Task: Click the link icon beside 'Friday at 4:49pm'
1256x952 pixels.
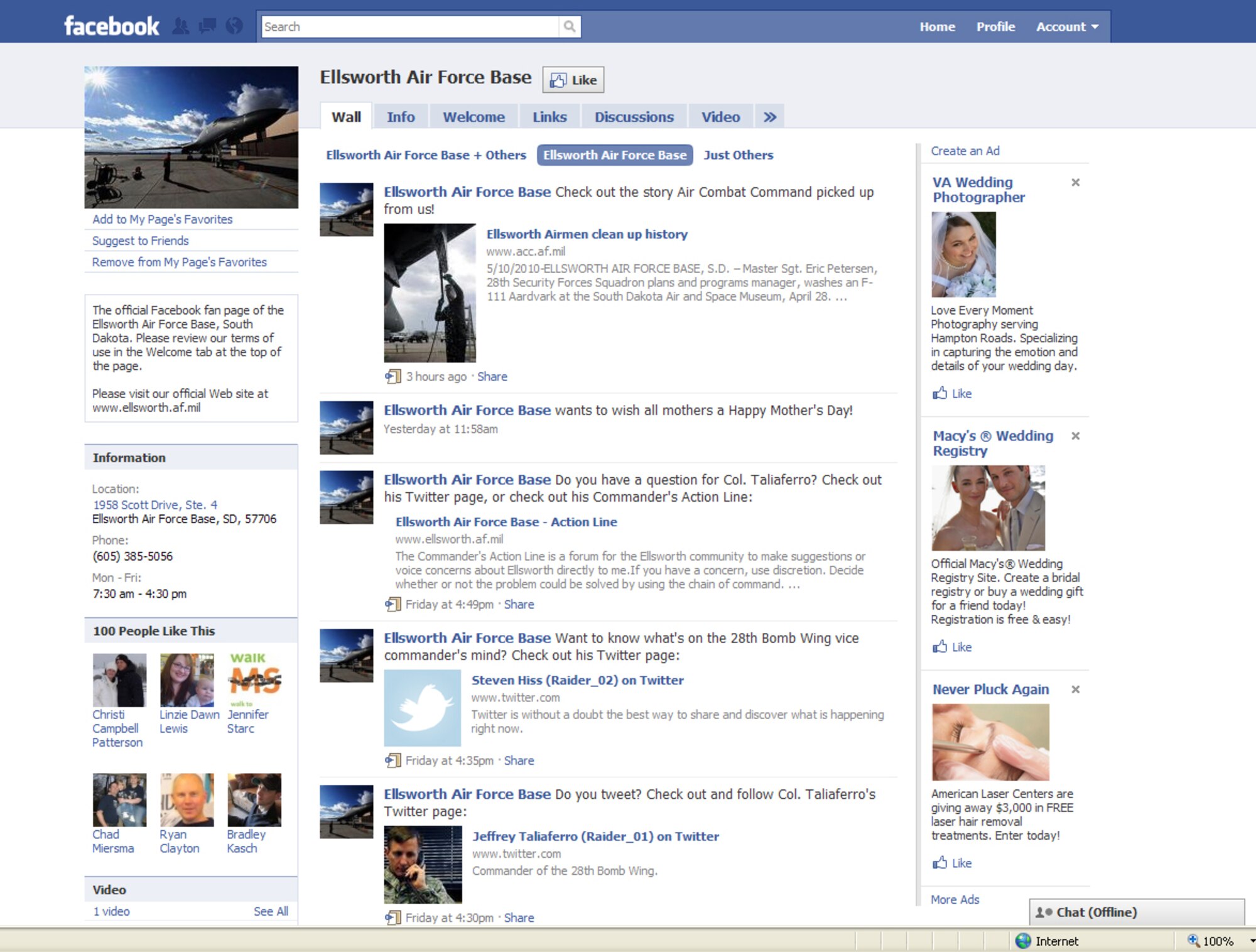Action: 392,604
